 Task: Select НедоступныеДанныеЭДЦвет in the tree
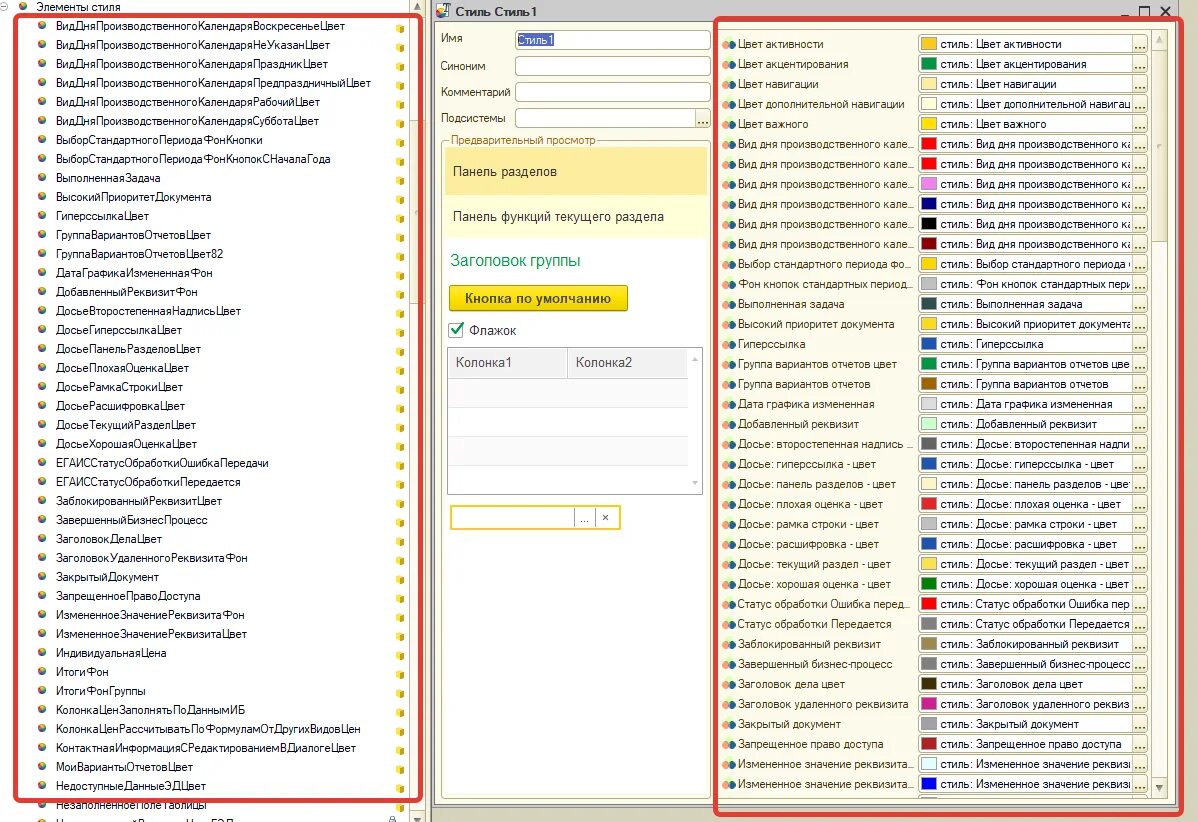131,785
